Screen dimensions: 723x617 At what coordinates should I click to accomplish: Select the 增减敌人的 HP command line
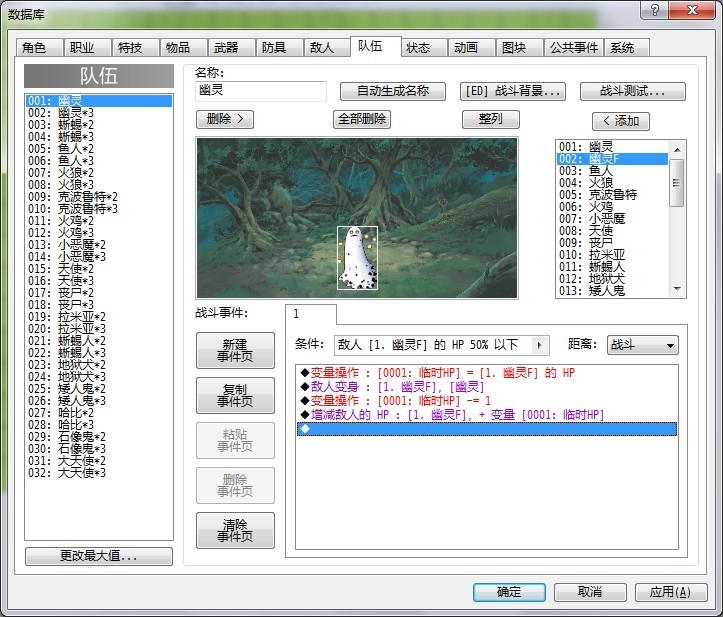coord(487,415)
